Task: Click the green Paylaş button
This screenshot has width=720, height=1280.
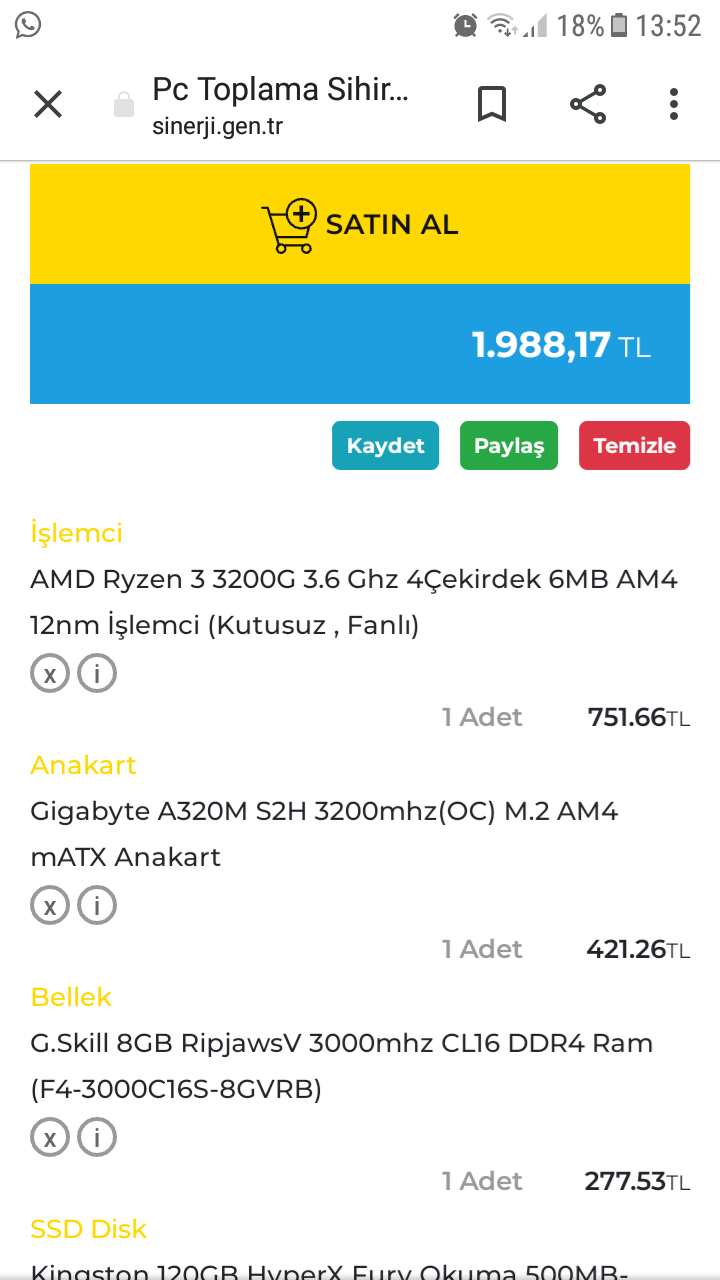Action: click(x=509, y=446)
